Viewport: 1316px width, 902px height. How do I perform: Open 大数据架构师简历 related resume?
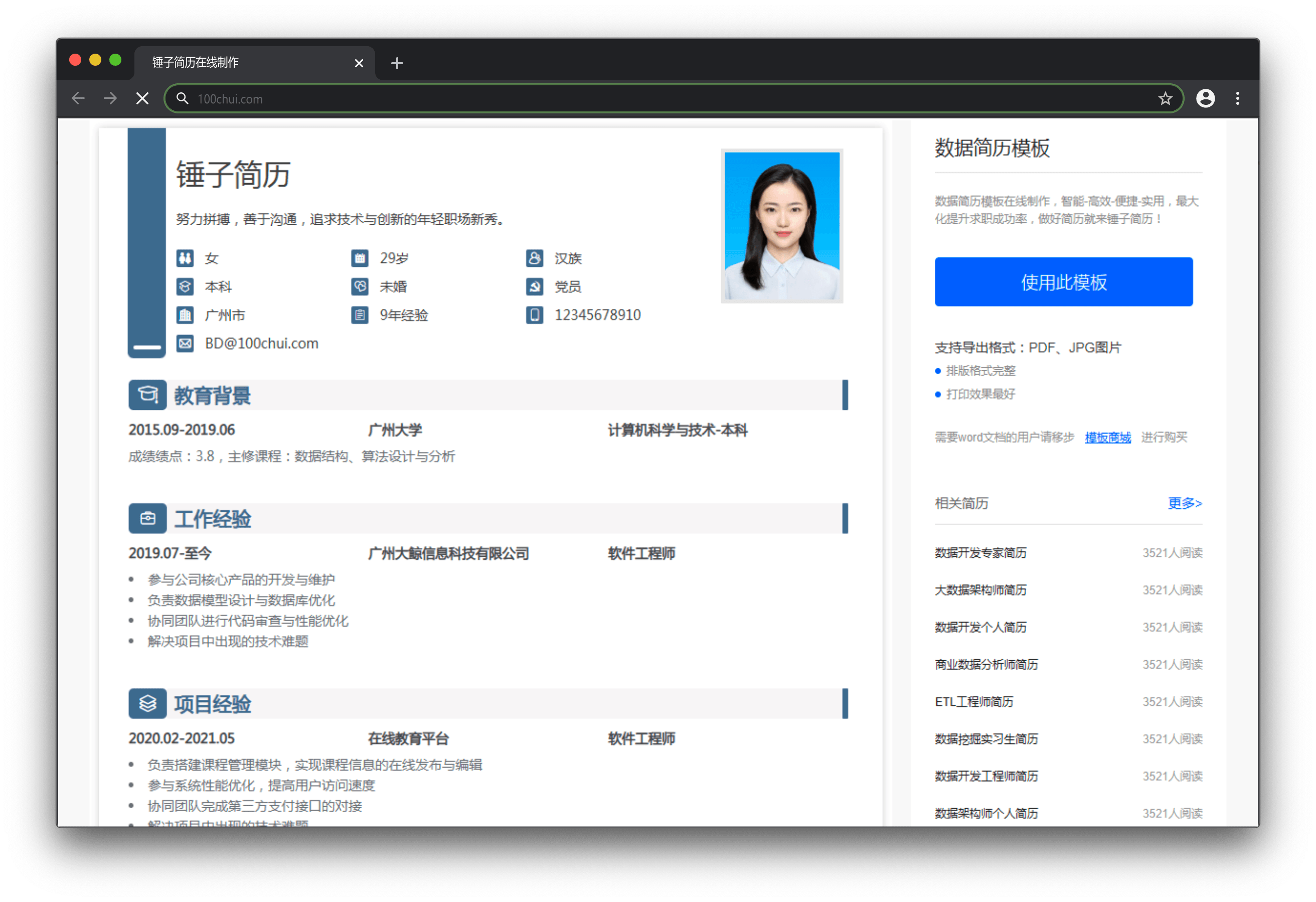click(980, 590)
